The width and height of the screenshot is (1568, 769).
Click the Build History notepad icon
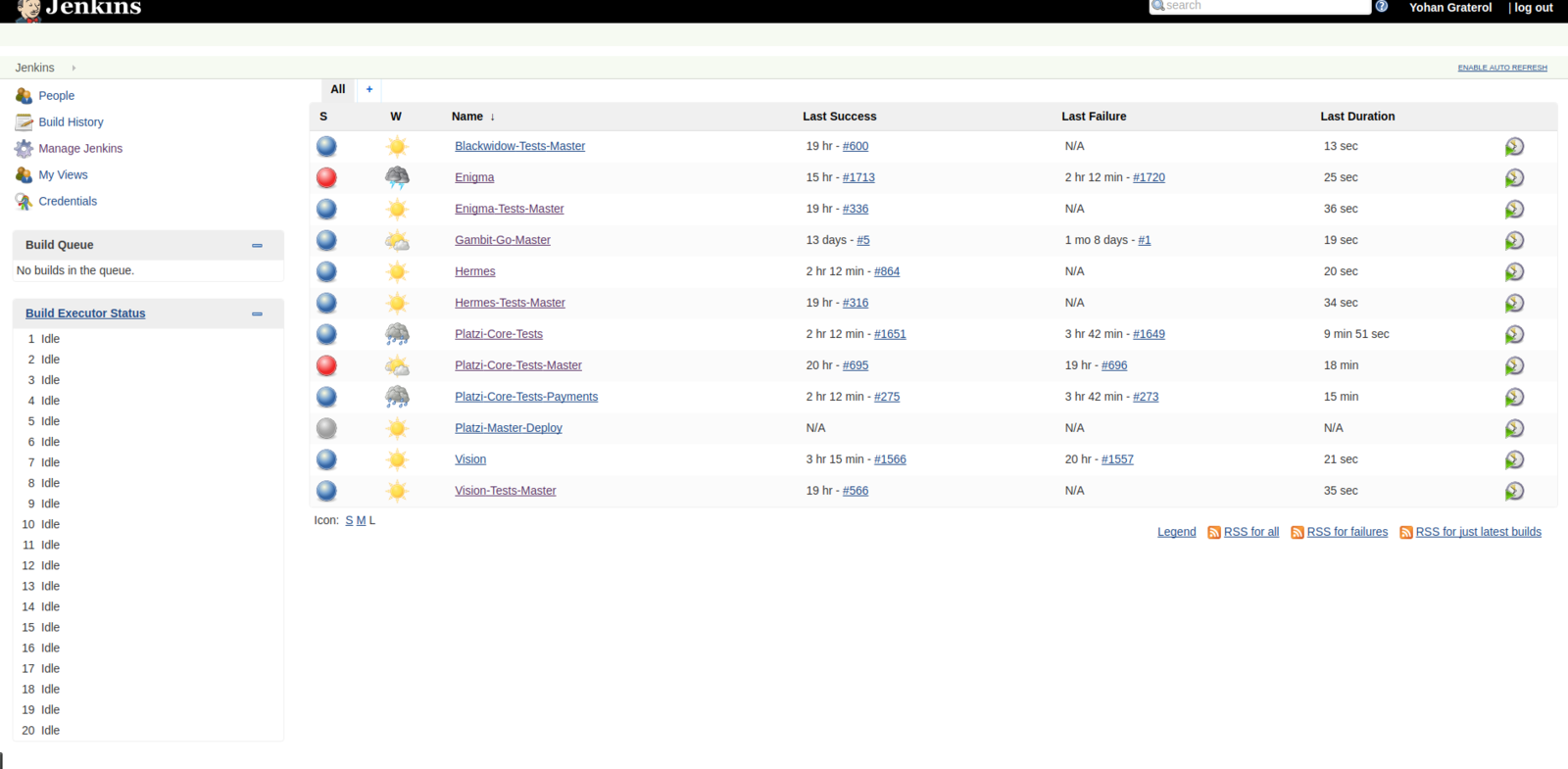[x=24, y=122]
